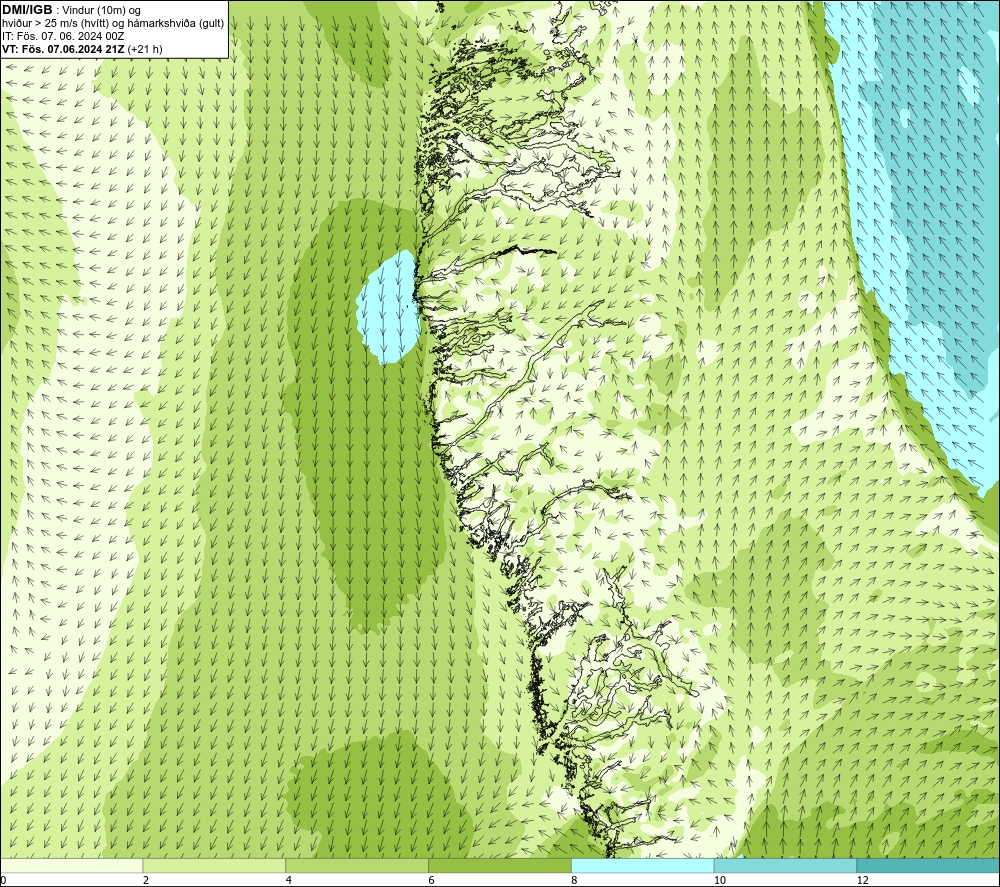
Task: Click the light blue wind patch off the coast
Action: click(388, 309)
